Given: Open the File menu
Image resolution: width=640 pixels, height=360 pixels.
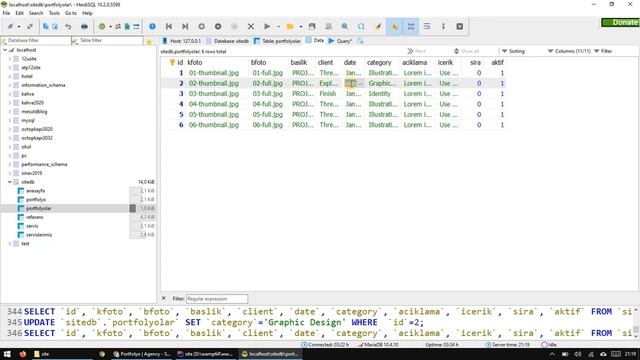Looking at the screenshot, I should [x=6, y=13].
